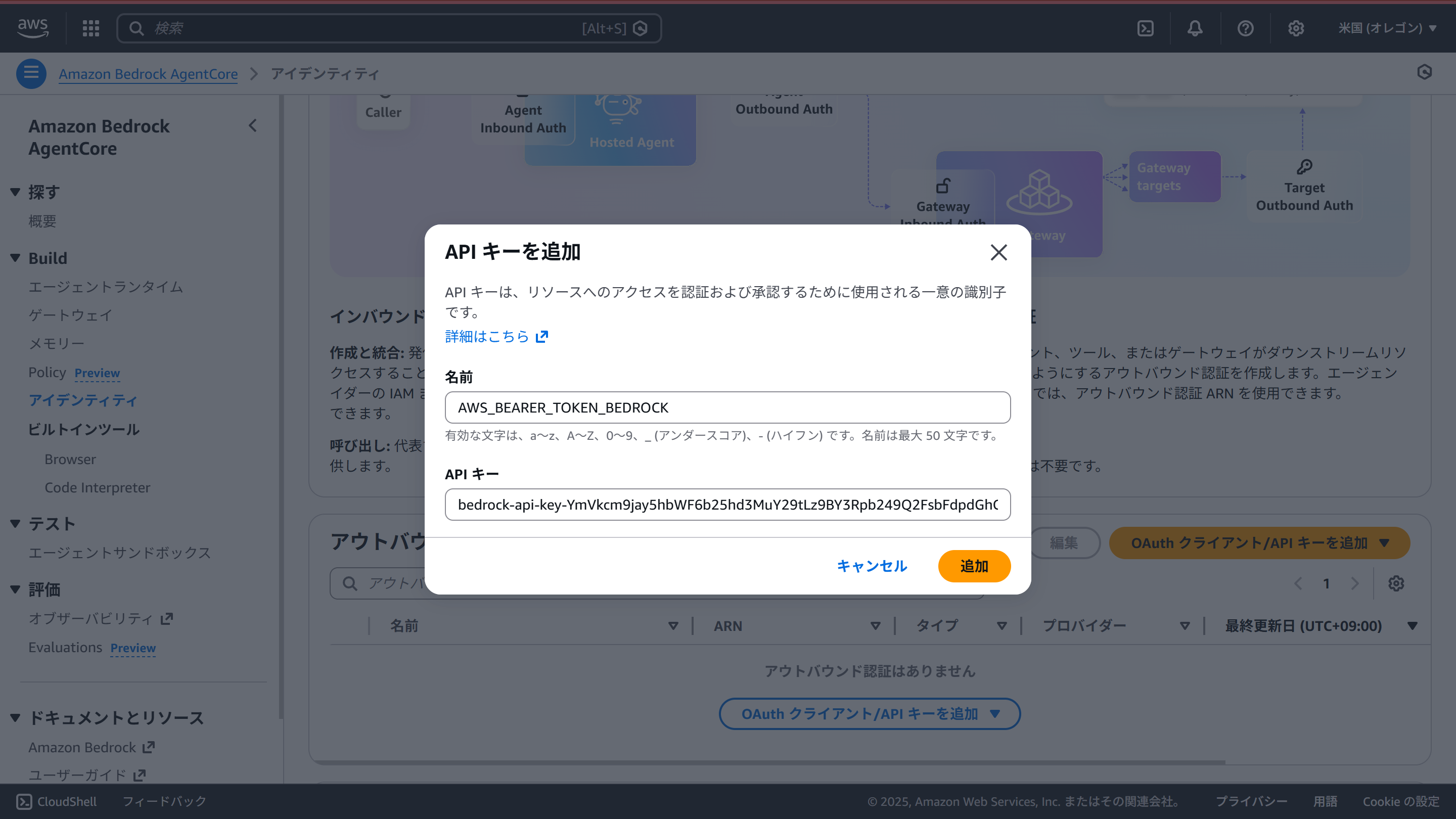The height and width of the screenshot is (819, 1456).
Task: Go to previous table page arrow
Action: pyautogui.click(x=1298, y=583)
